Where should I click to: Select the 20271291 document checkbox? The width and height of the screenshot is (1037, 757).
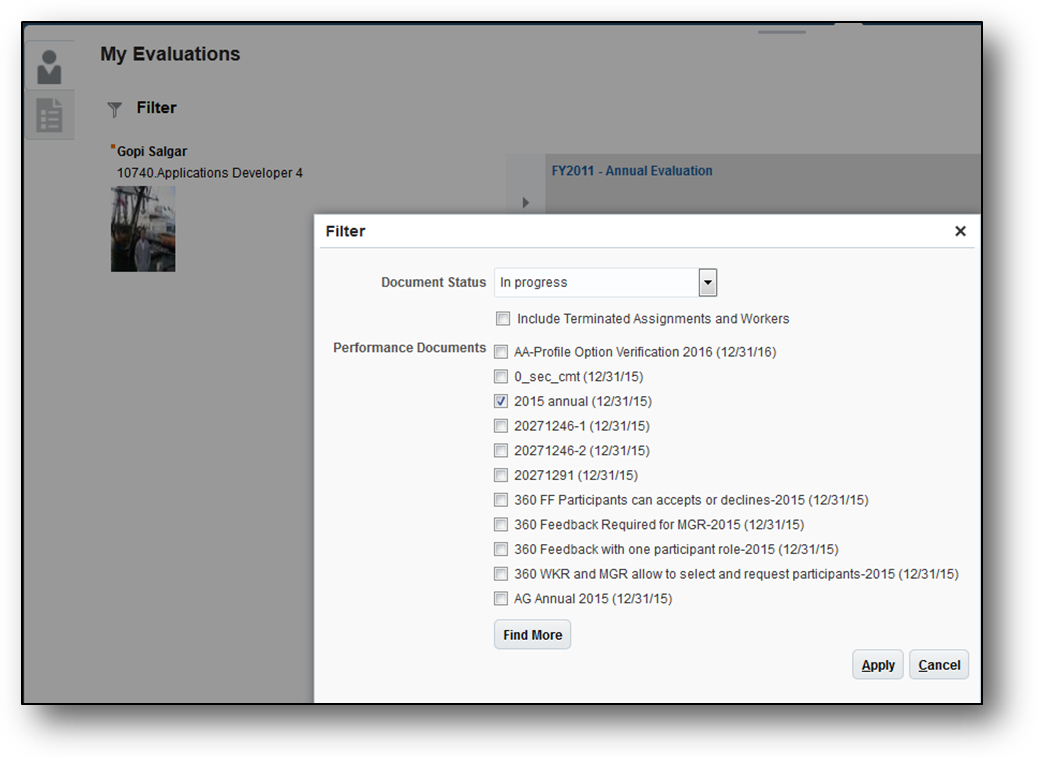point(501,475)
